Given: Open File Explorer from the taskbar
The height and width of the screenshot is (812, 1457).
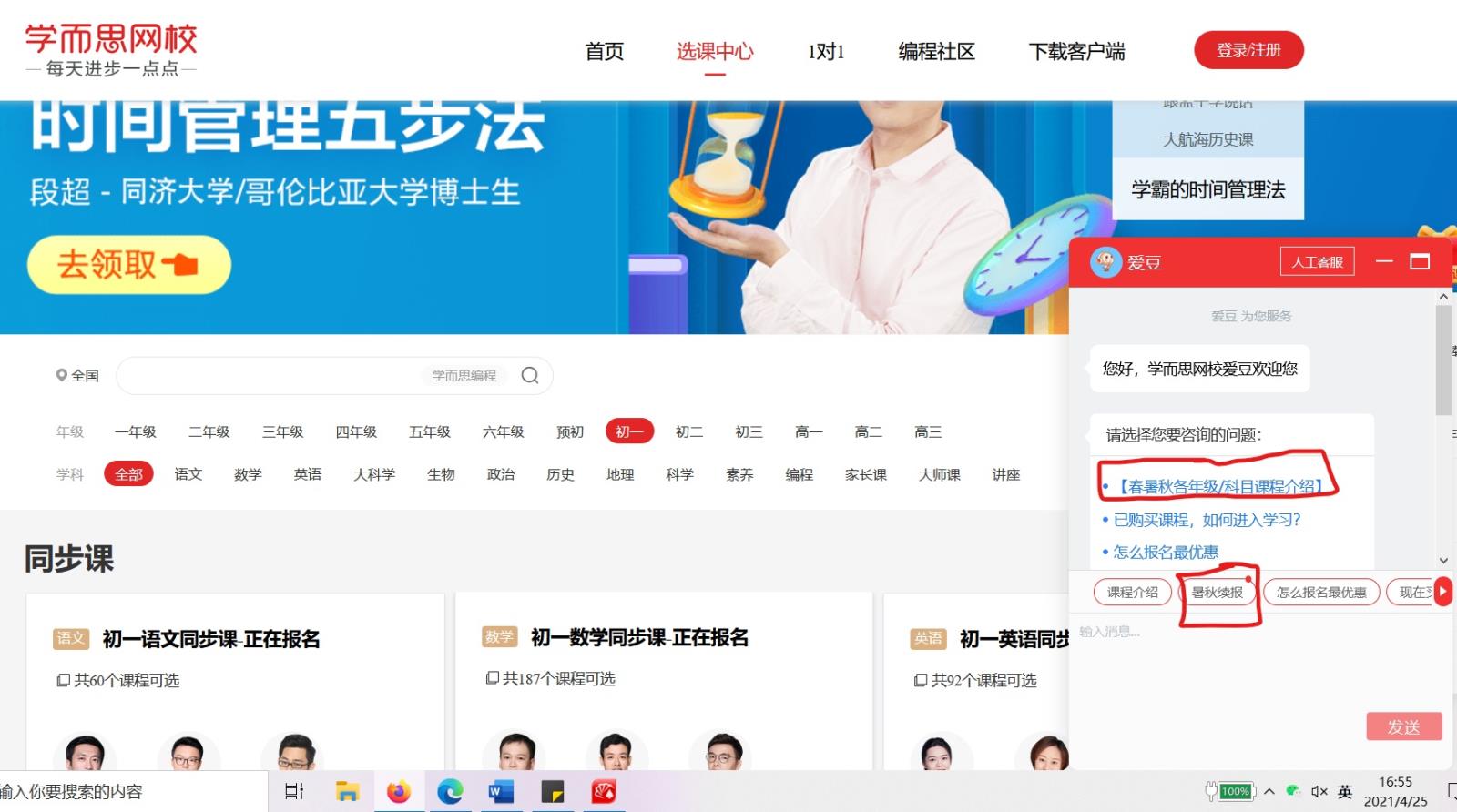Looking at the screenshot, I should click(x=347, y=791).
